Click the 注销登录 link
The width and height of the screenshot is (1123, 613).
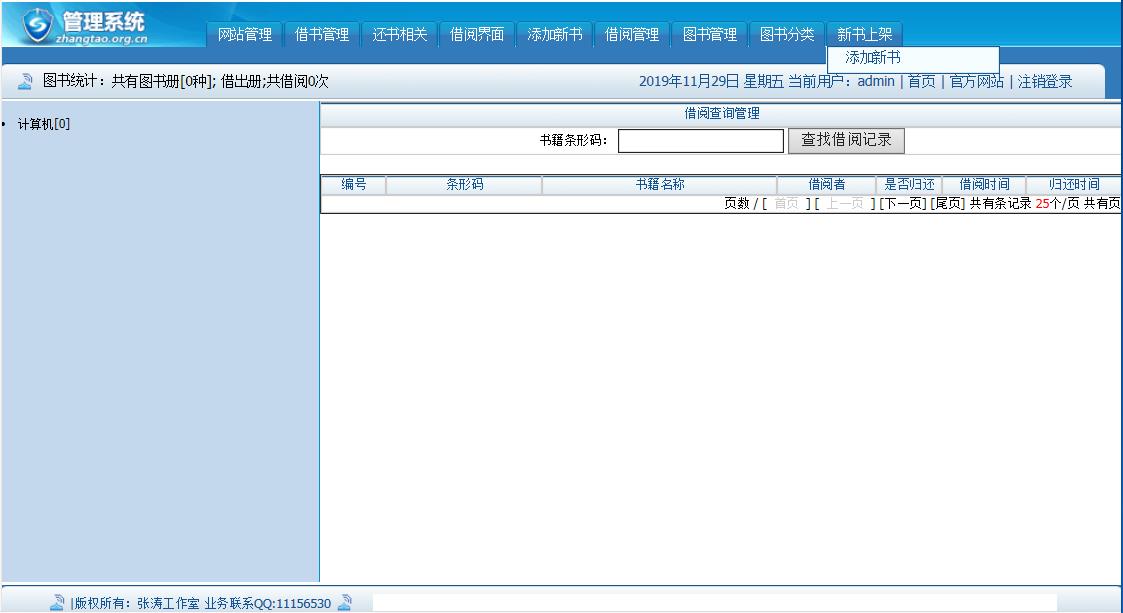click(x=1046, y=81)
